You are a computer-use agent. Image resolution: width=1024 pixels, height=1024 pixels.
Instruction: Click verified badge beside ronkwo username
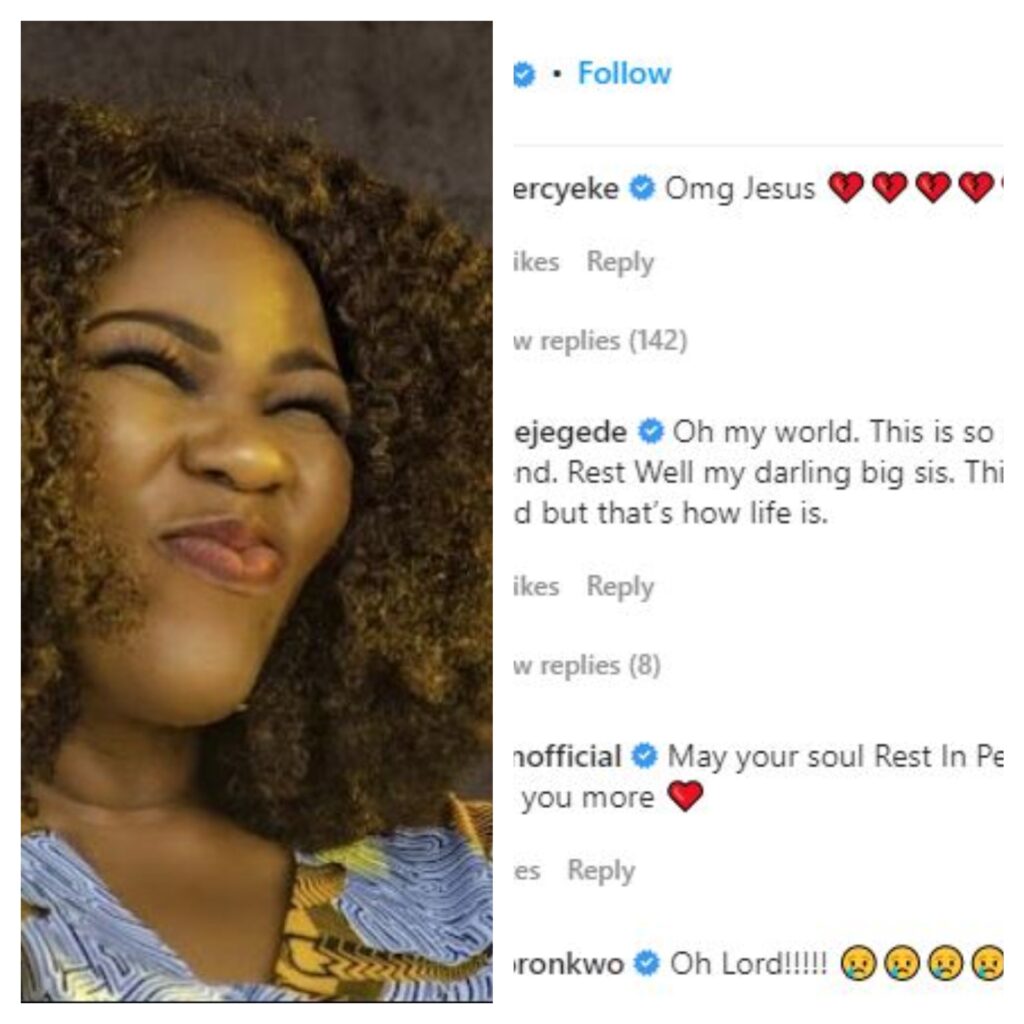click(647, 963)
